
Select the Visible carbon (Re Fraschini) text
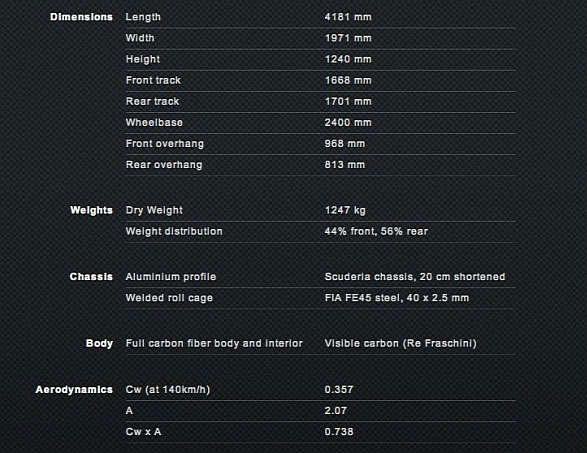(400, 343)
